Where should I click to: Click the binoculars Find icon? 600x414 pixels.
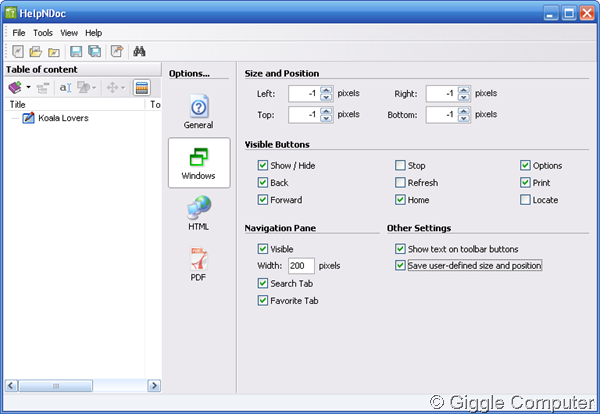coord(139,51)
